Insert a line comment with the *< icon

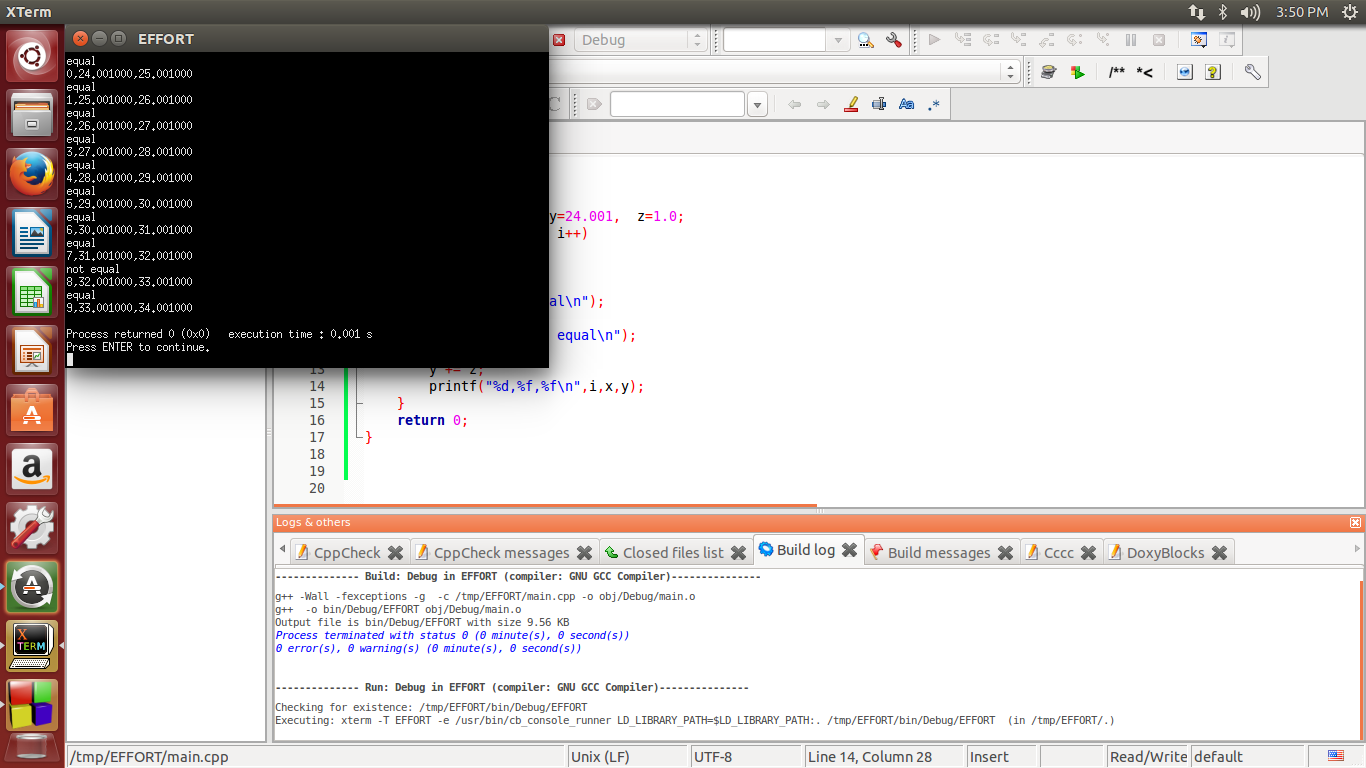point(1145,72)
